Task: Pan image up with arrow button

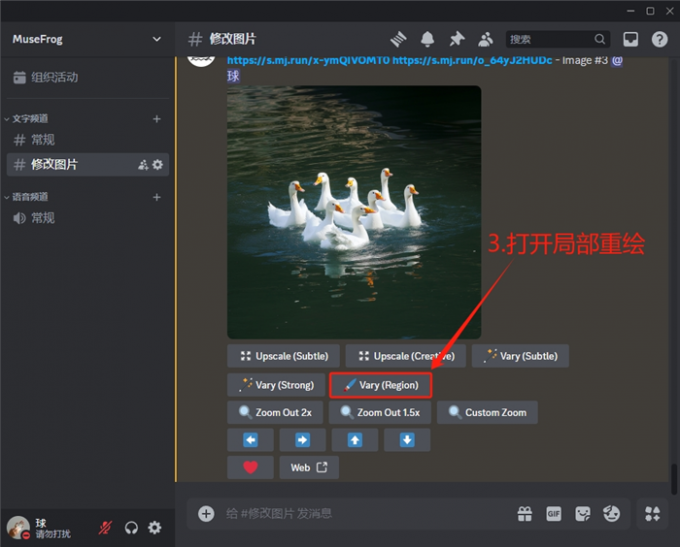Action: [x=355, y=440]
